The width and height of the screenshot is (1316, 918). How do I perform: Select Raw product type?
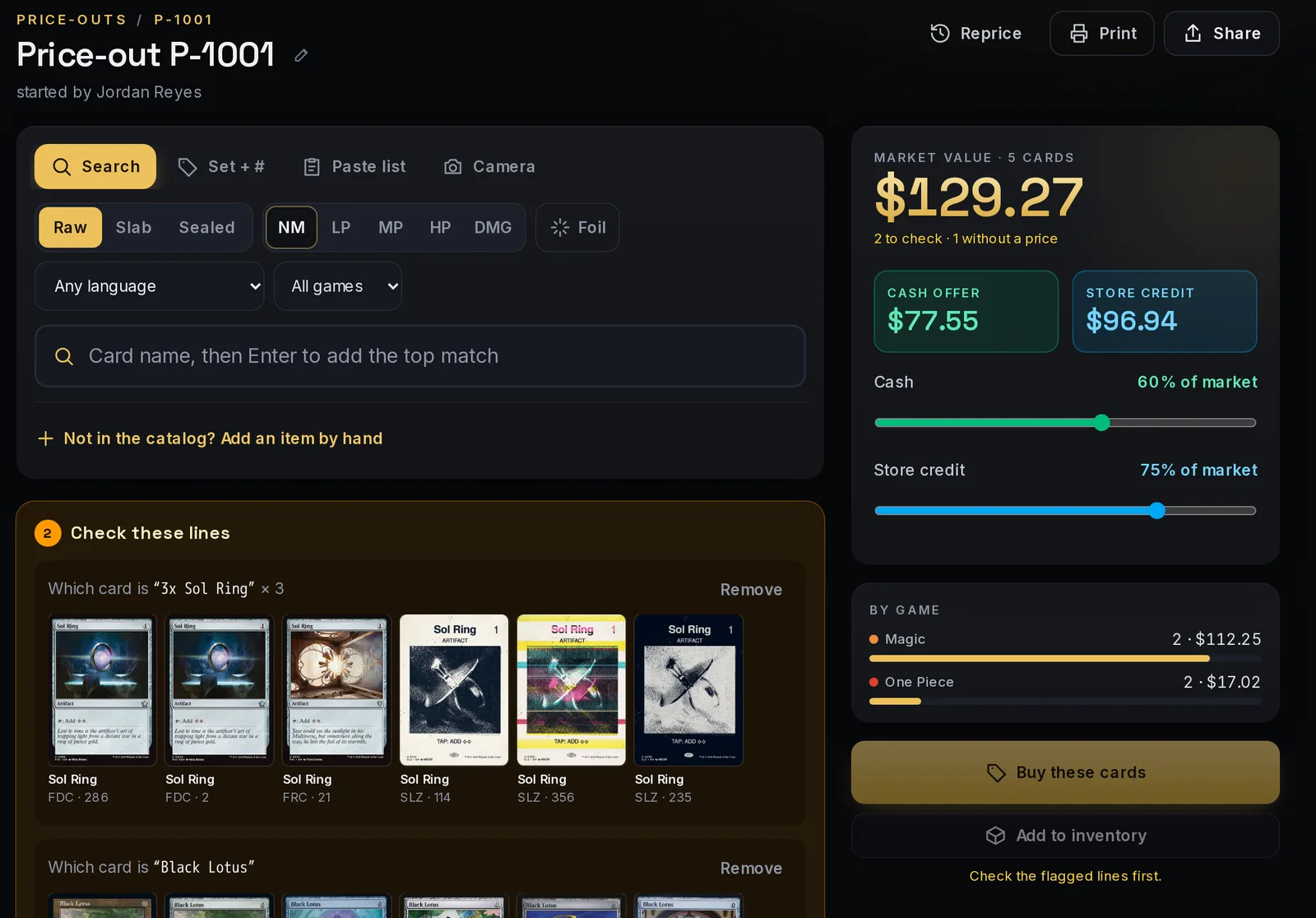(x=70, y=227)
